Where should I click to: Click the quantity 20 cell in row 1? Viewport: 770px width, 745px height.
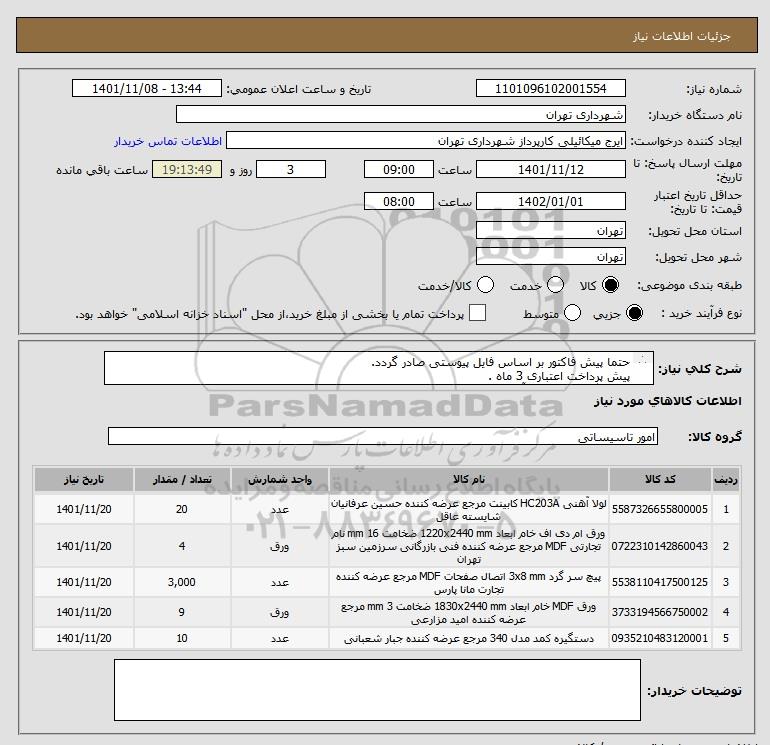pyautogui.click(x=182, y=509)
